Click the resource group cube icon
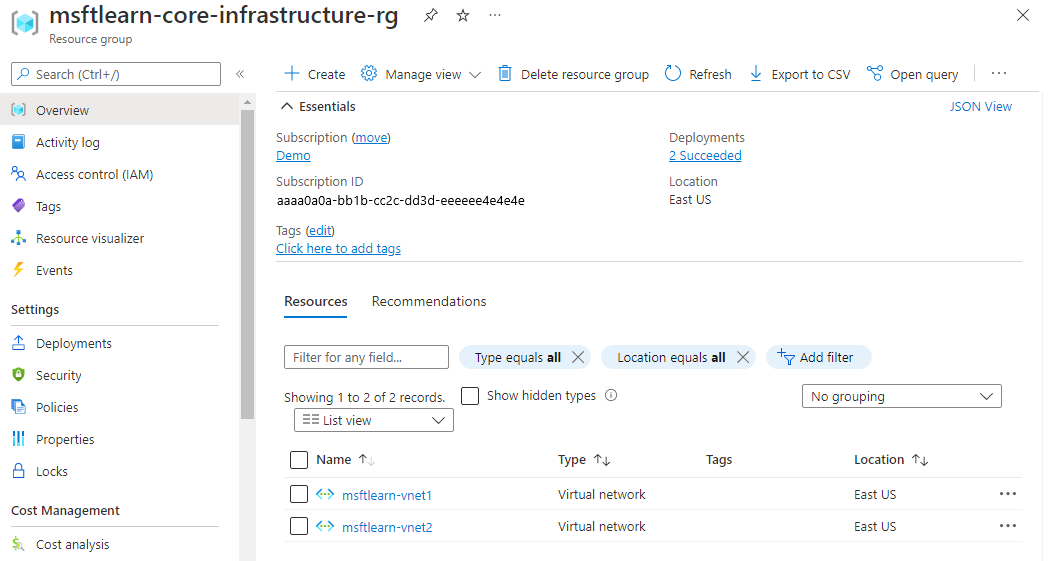 coord(25,23)
